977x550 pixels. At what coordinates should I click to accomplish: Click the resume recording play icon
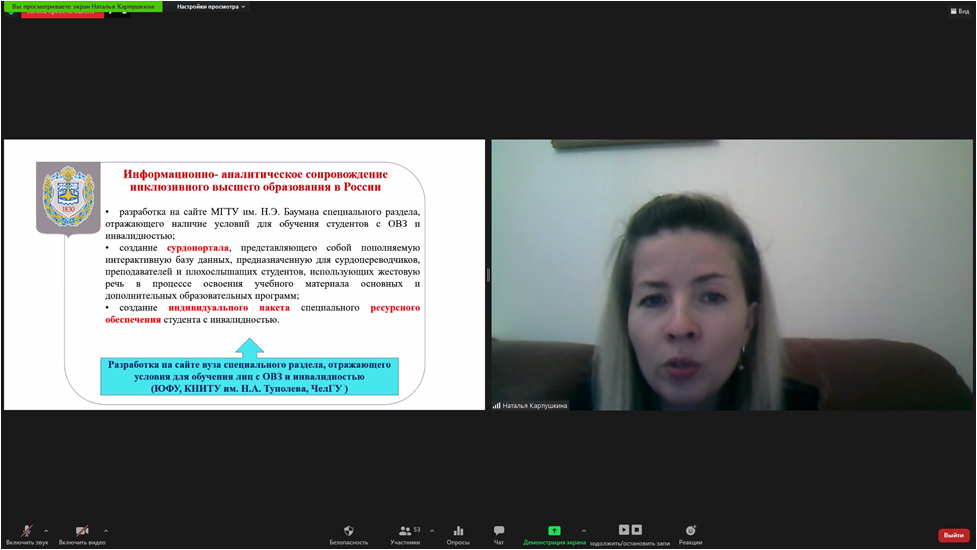click(624, 530)
